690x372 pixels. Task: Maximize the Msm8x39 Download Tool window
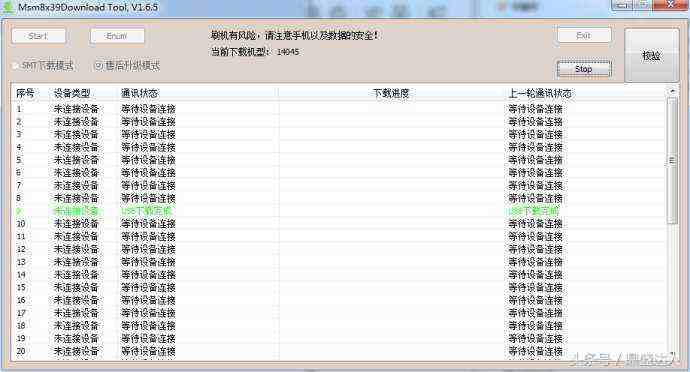point(642,5)
